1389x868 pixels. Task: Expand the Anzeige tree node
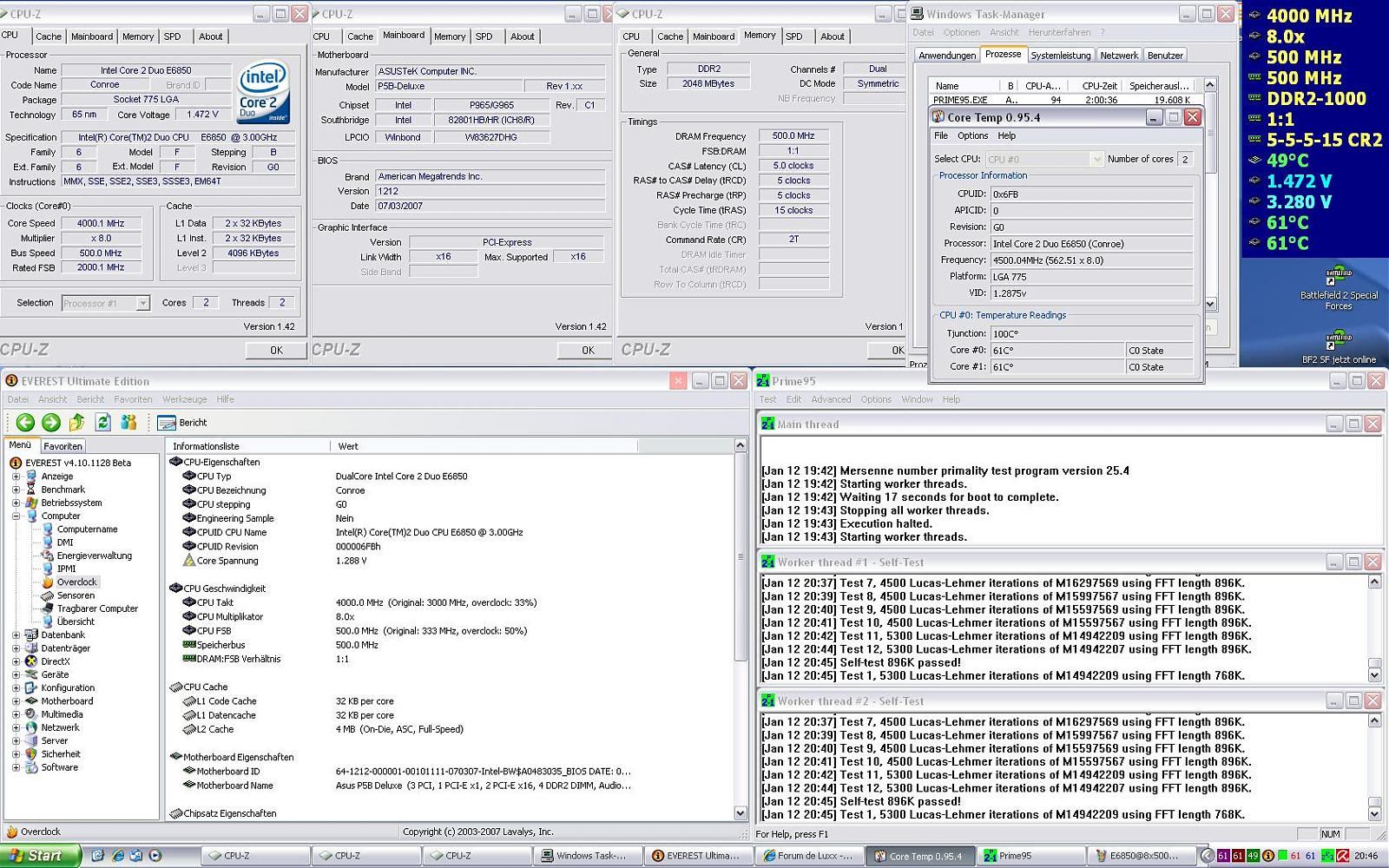coord(16,477)
